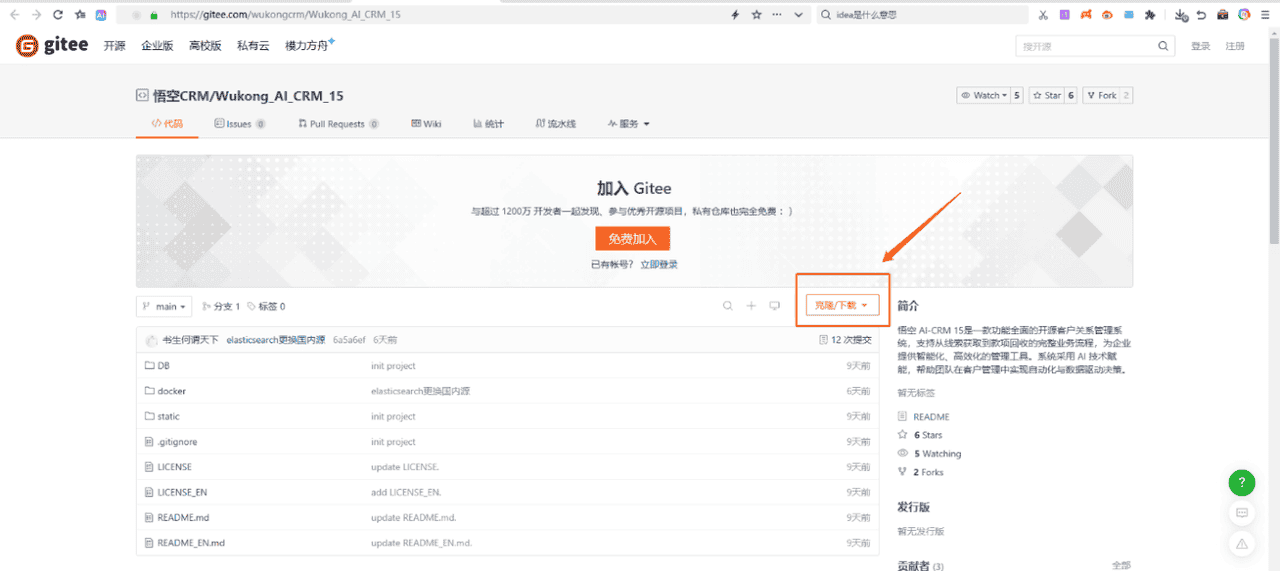The width and height of the screenshot is (1280, 571).
Task: Click the undo arrow icon in browser toolbar
Action: click(x=1201, y=15)
